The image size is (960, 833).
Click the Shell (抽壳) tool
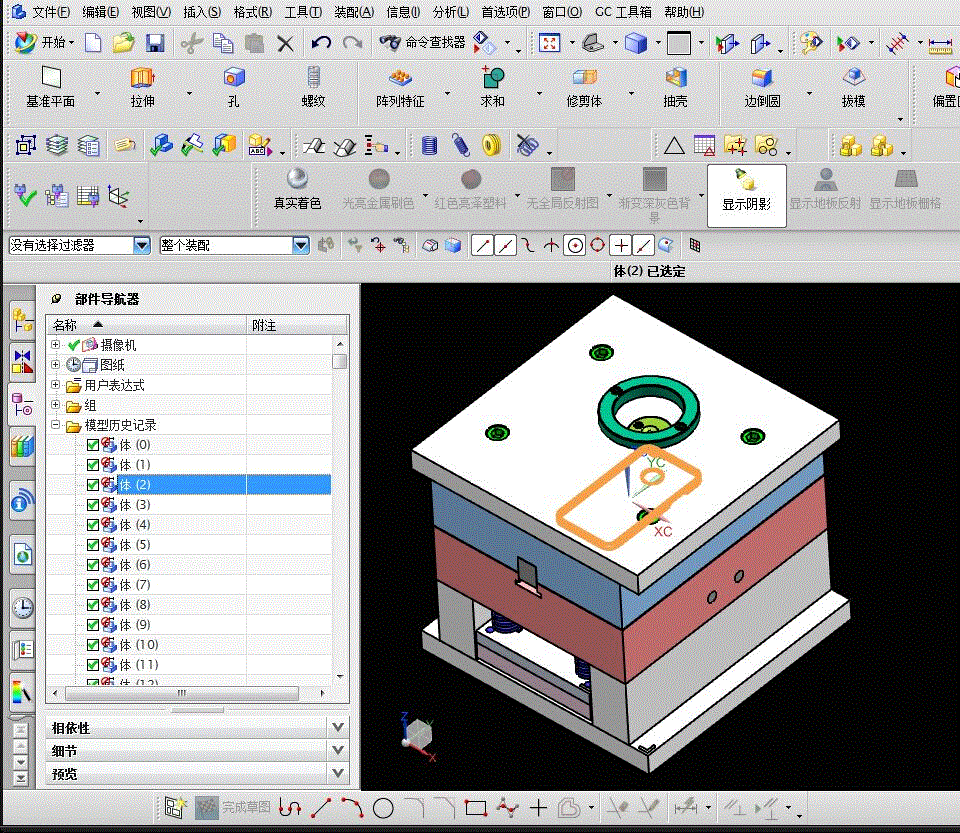click(x=676, y=88)
